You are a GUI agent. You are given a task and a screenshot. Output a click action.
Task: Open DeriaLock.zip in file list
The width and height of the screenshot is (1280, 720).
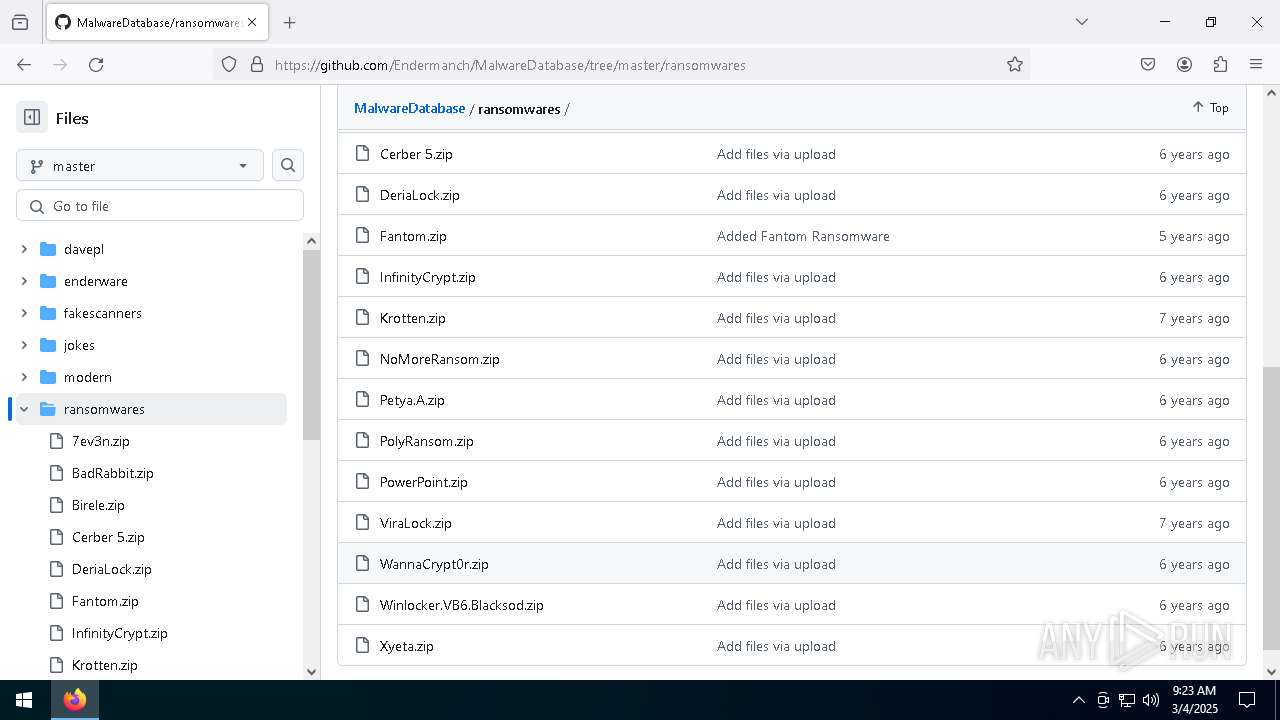[420, 195]
